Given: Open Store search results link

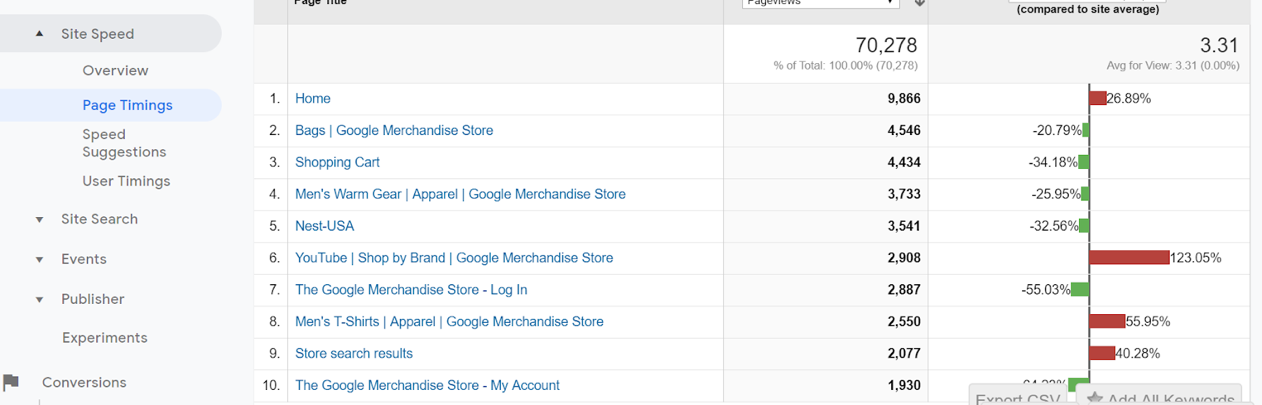Looking at the screenshot, I should coord(353,354).
